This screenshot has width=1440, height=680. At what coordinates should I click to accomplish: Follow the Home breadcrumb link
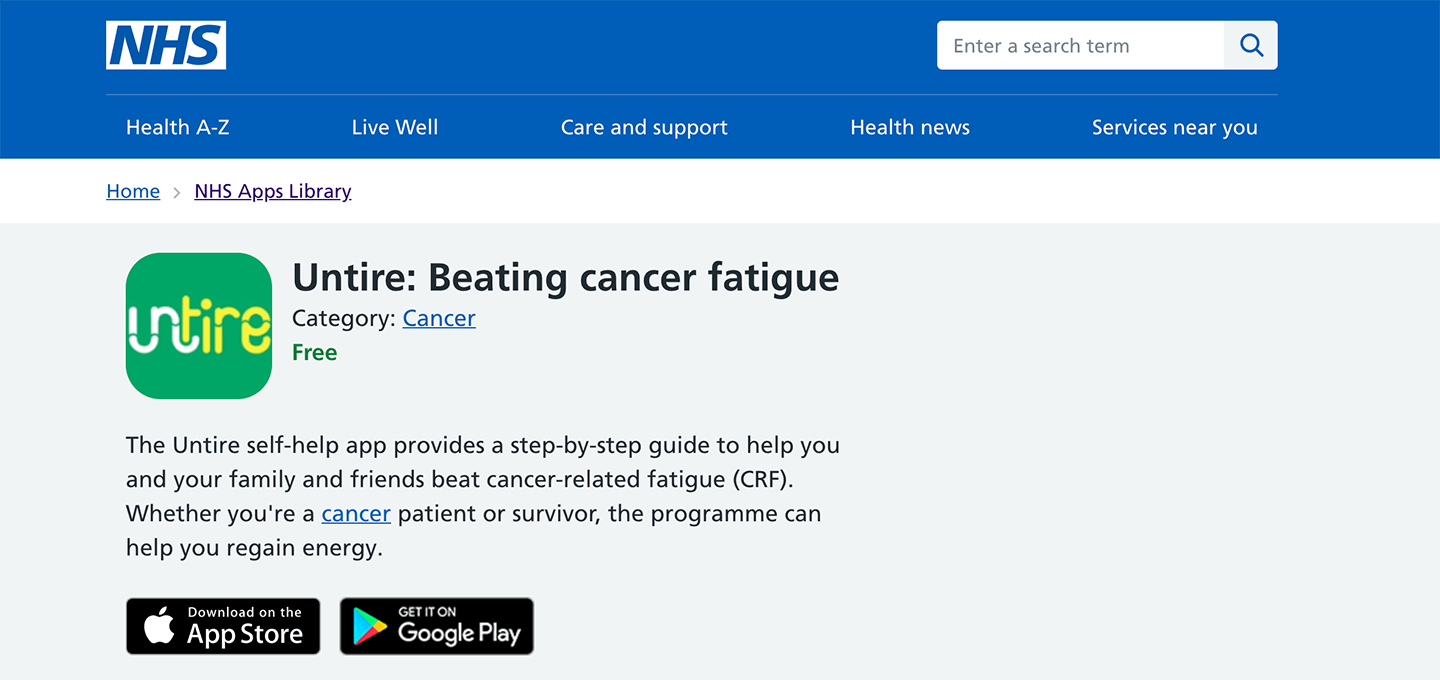(x=133, y=191)
